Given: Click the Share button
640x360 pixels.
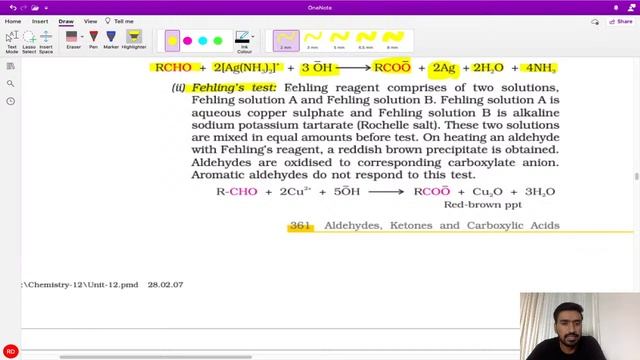Looking at the screenshot, I should tap(621, 22).
